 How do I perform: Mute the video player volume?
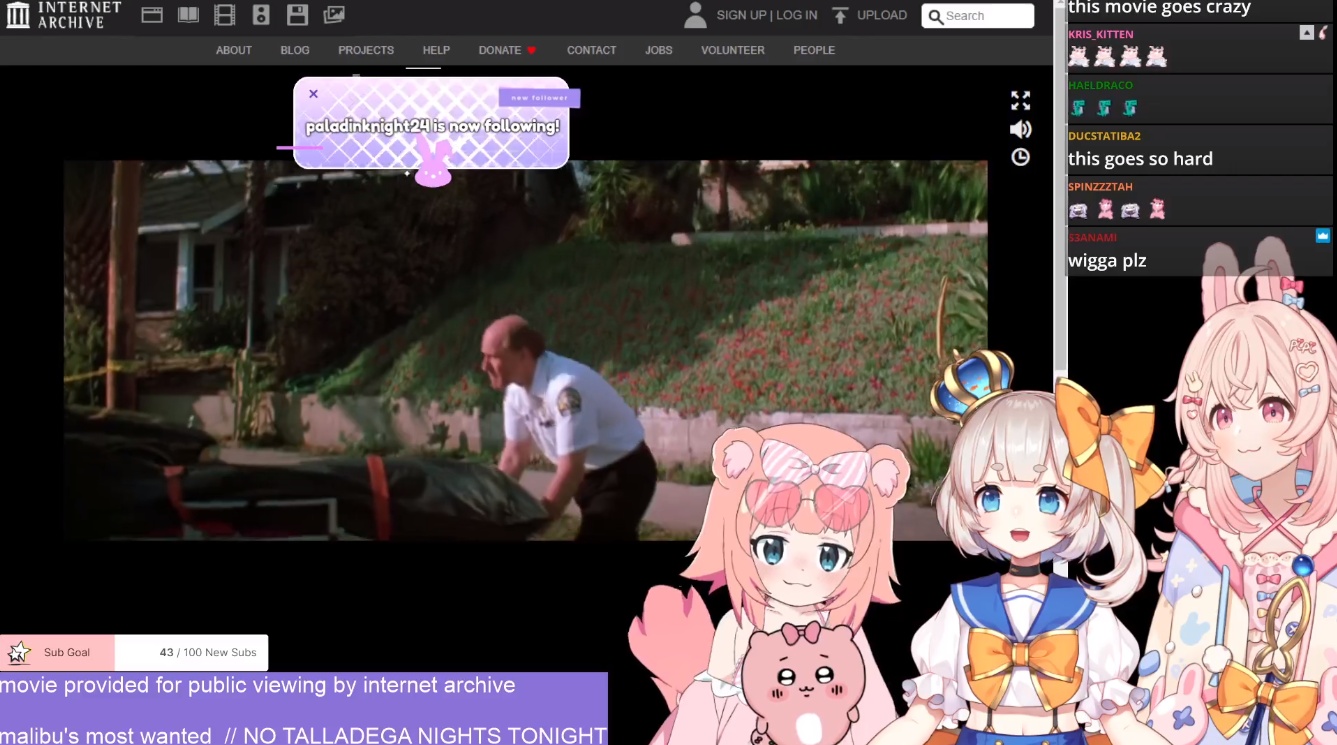point(1020,129)
